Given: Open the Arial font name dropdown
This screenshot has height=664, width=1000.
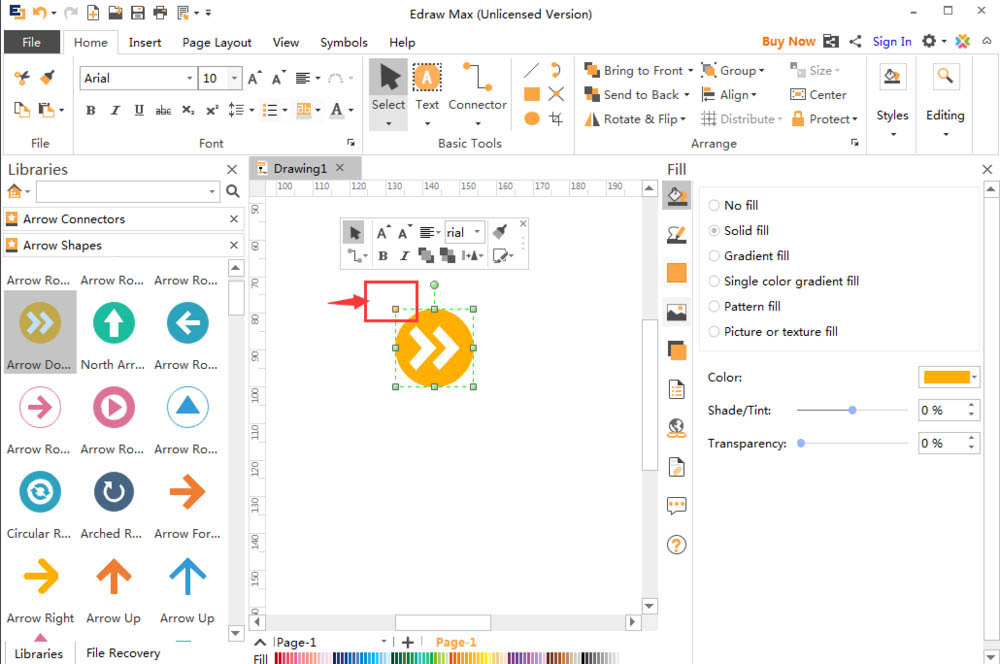Looking at the screenshot, I should [x=189, y=78].
